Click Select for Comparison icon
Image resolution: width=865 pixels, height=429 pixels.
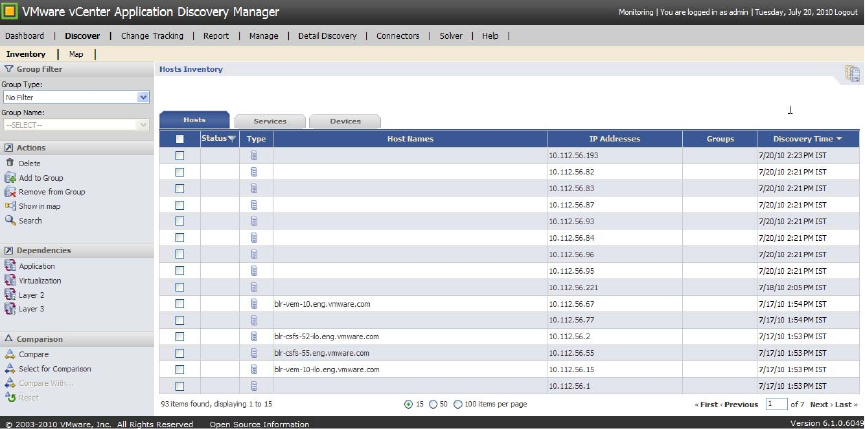[x=9, y=368]
